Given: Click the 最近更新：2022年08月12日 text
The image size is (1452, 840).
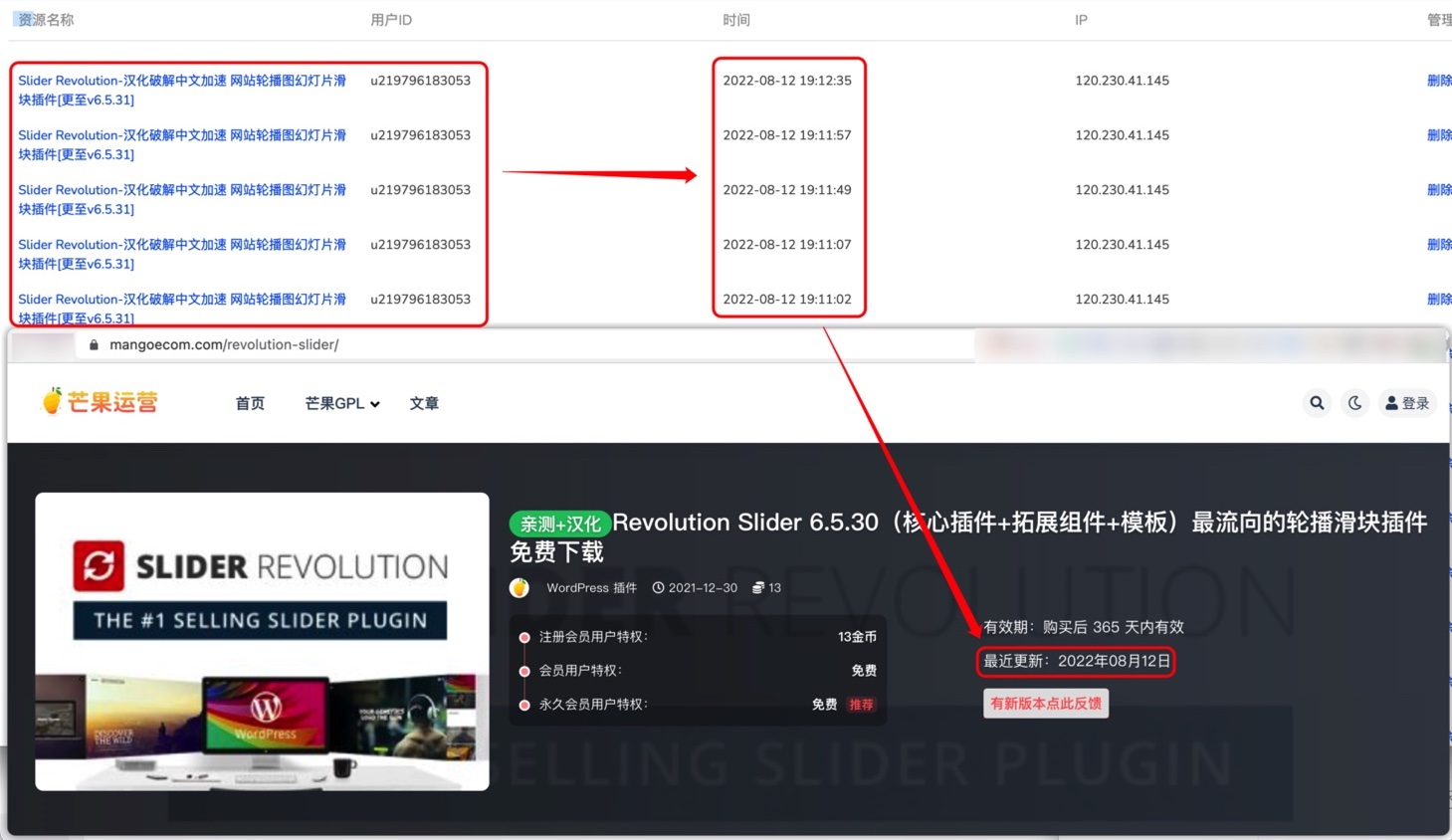Looking at the screenshot, I should pos(1077,661).
